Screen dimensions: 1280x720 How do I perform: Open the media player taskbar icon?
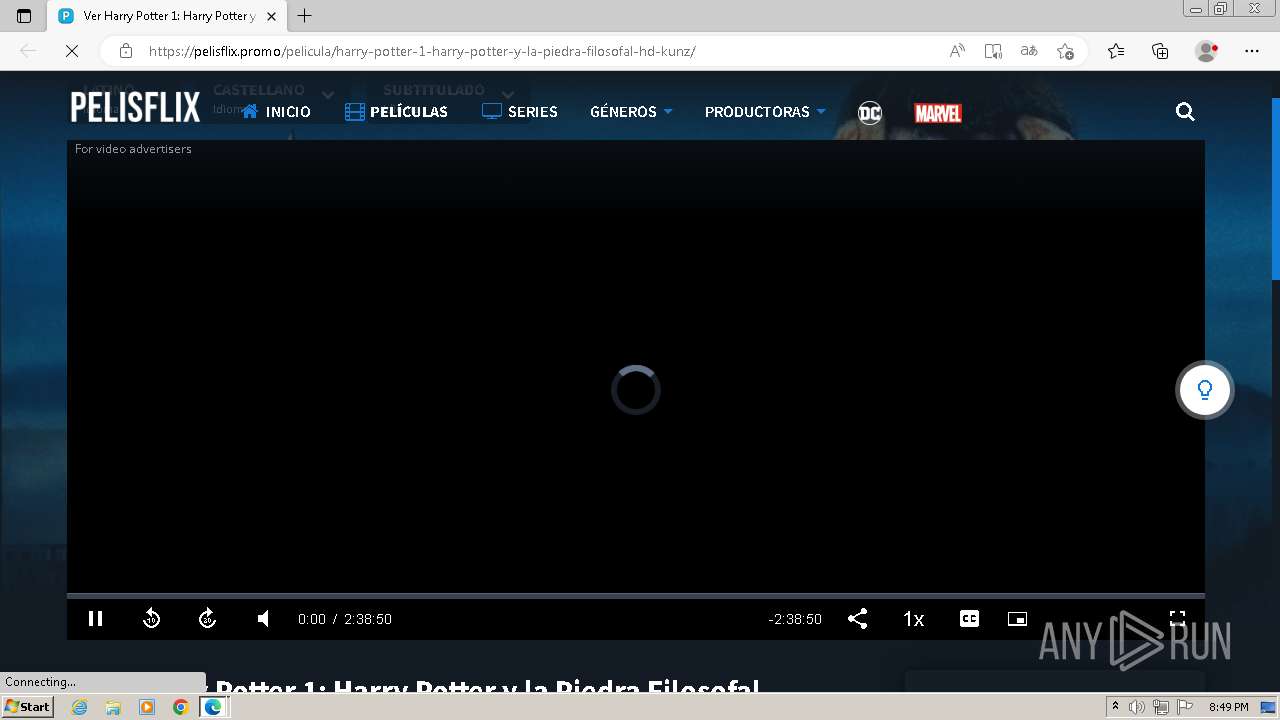tap(147, 707)
